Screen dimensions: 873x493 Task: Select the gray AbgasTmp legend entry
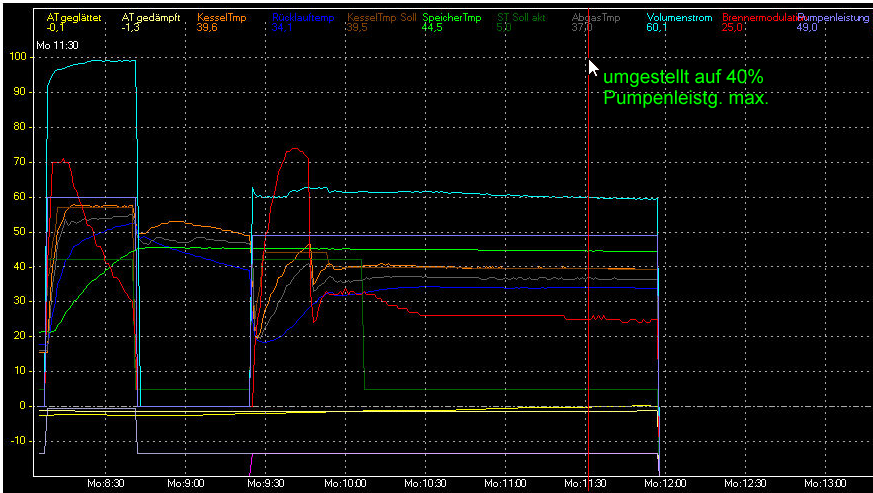point(597,18)
